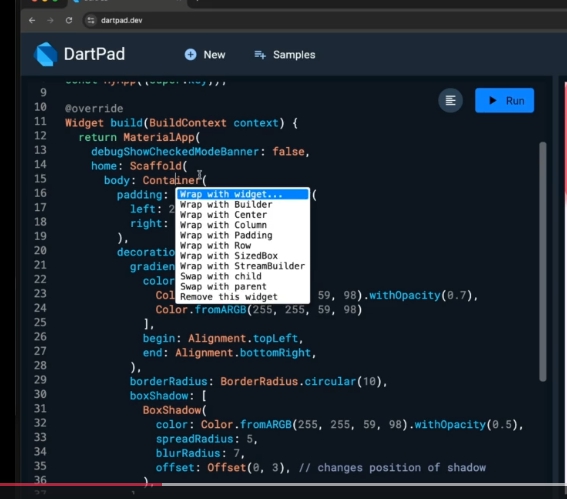
Task: Click comment 'changes position of shadow'
Action: [x=402, y=468]
